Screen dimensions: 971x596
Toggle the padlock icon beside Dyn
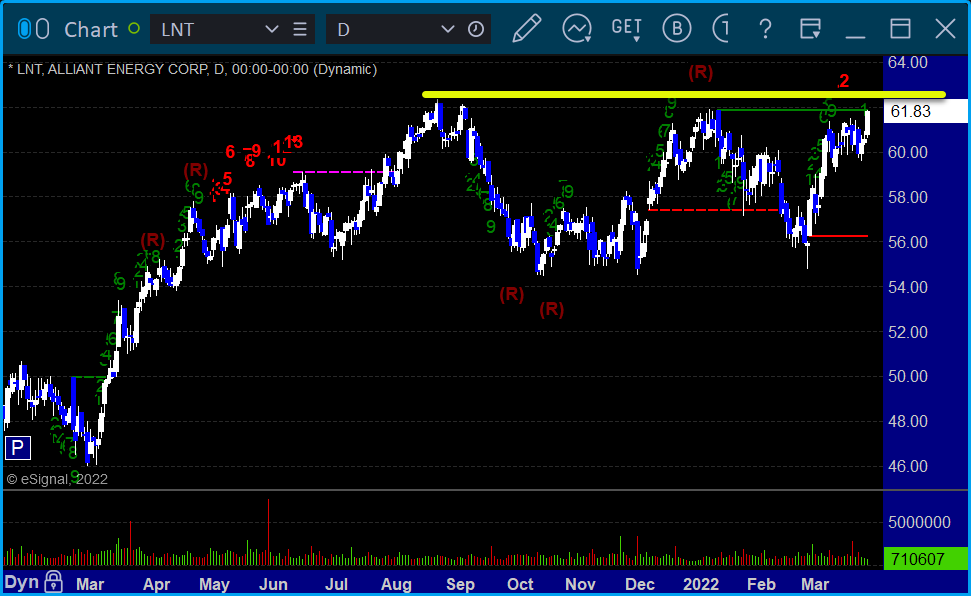coord(53,582)
